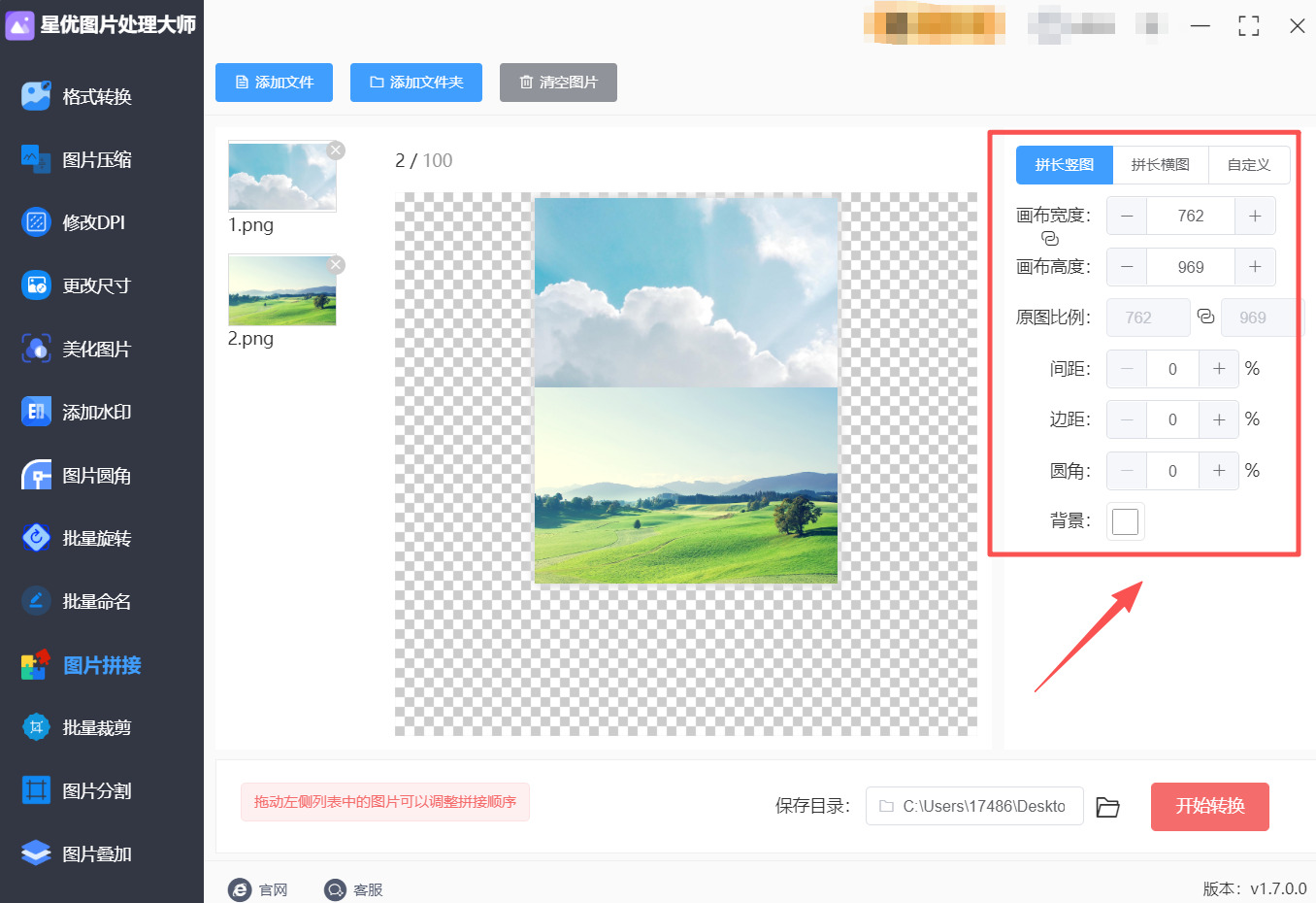Viewport: 1316px width, 903px height.
Task: Switch to the 自定义 tab
Action: pyautogui.click(x=1249, y=165)
